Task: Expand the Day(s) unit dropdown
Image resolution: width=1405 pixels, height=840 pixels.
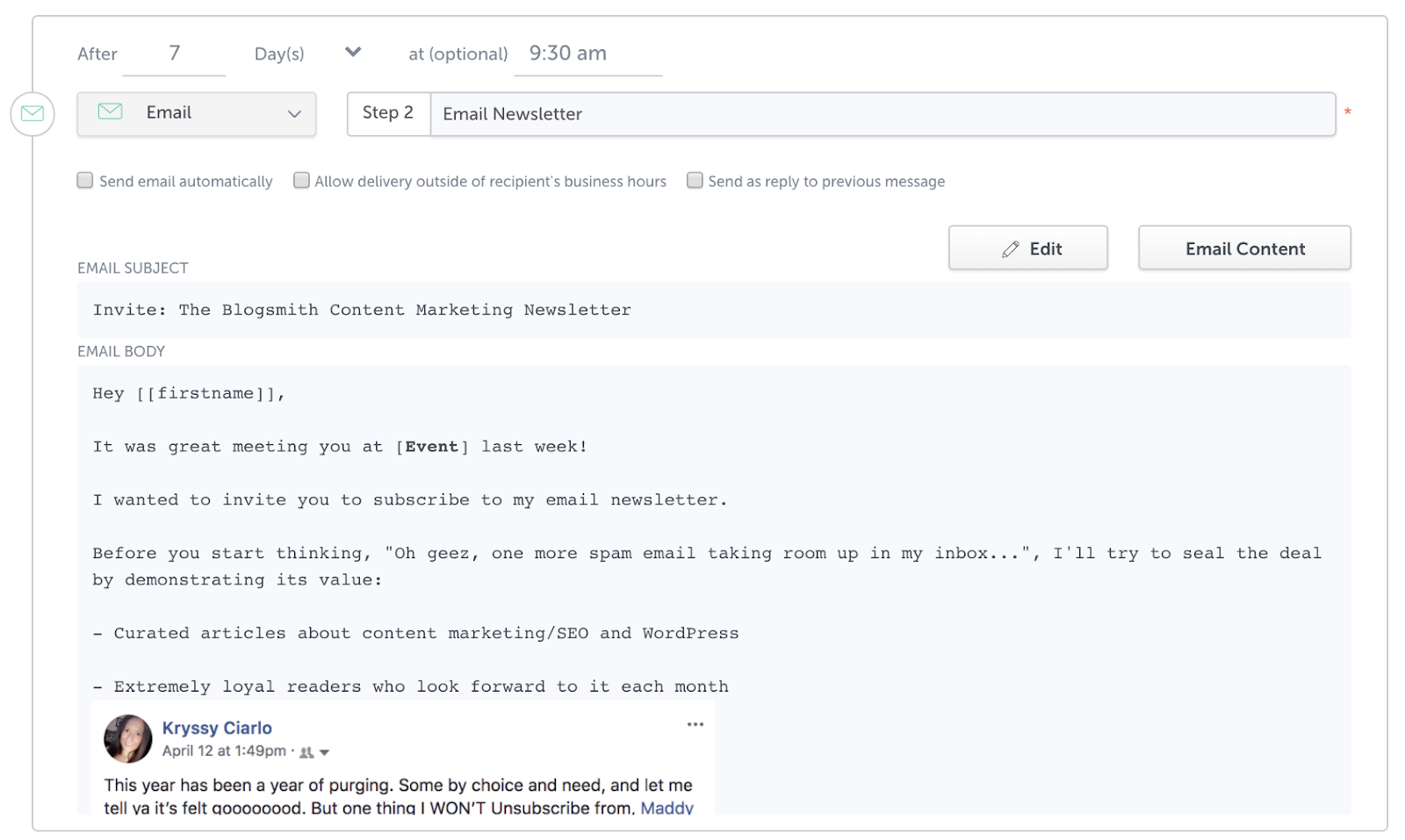Action: tap(352, 53)
